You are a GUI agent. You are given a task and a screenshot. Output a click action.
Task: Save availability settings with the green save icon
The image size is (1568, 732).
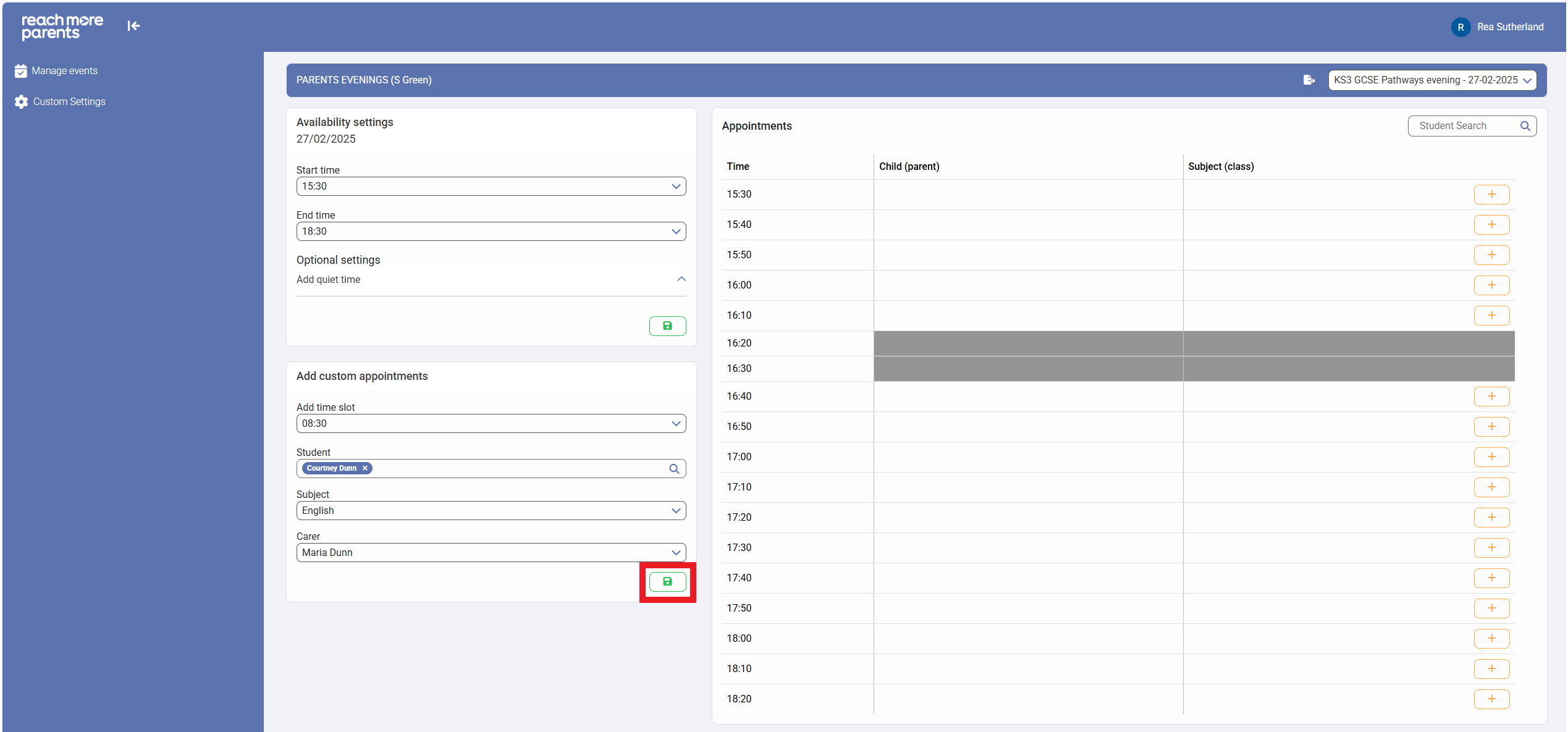[667, 326]
